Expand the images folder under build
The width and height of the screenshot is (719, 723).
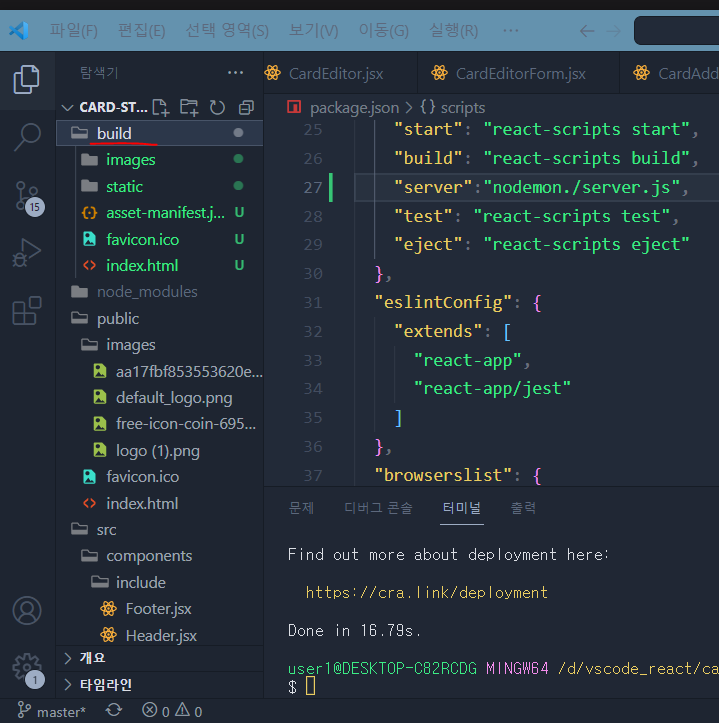[x=160, y=160]
